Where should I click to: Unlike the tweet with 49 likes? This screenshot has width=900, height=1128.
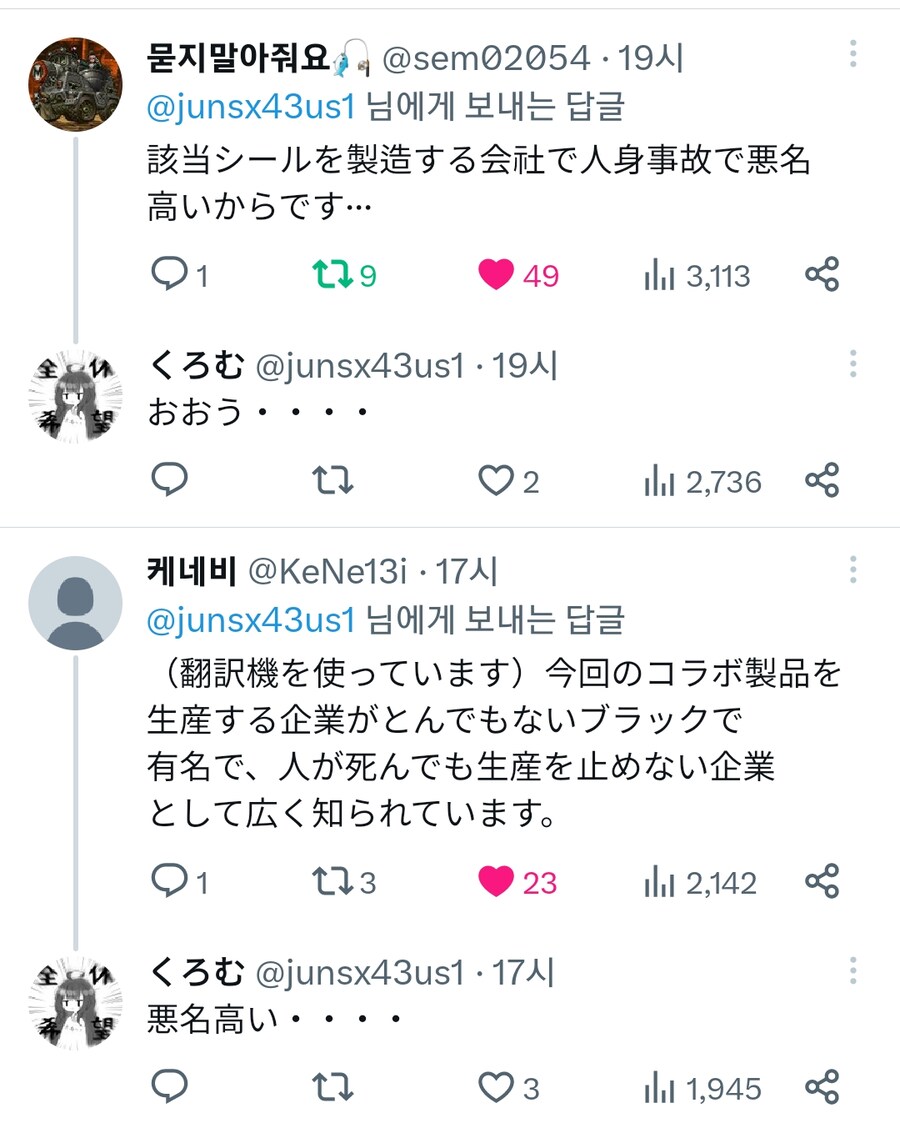(496, 275)
